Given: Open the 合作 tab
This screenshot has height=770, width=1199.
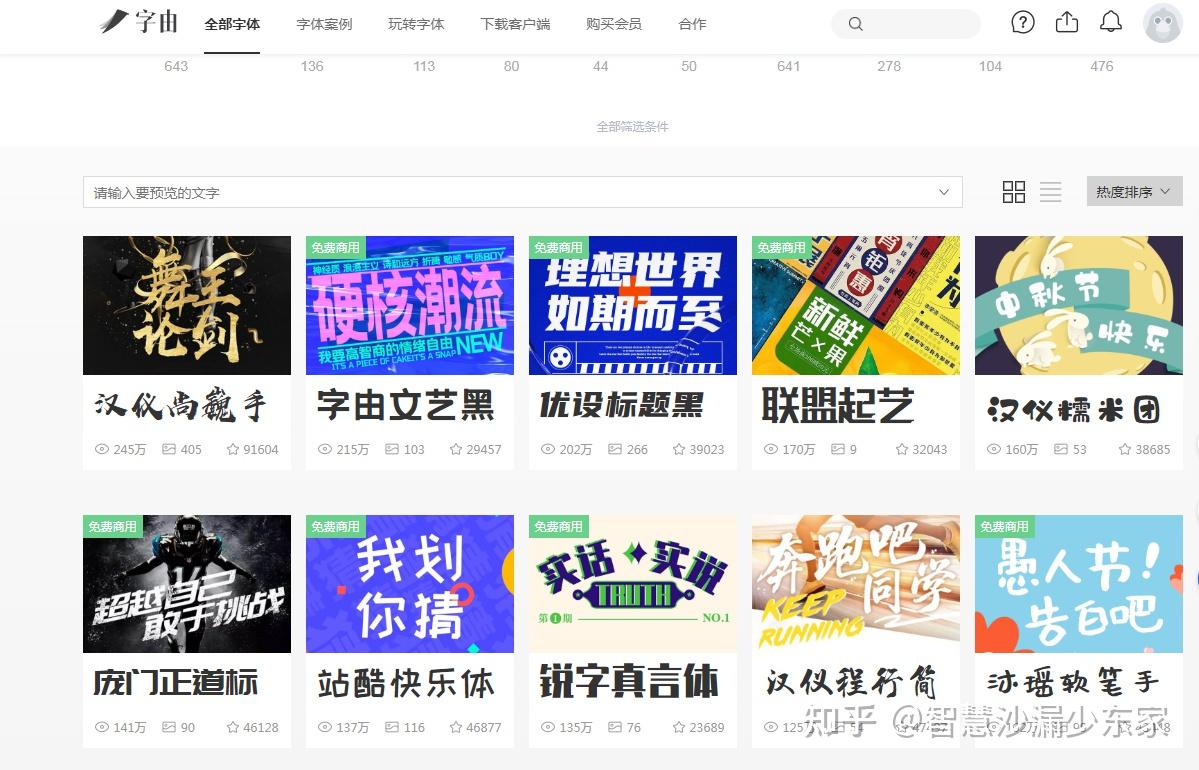Looking at the screenshot, I should (693, 24).
